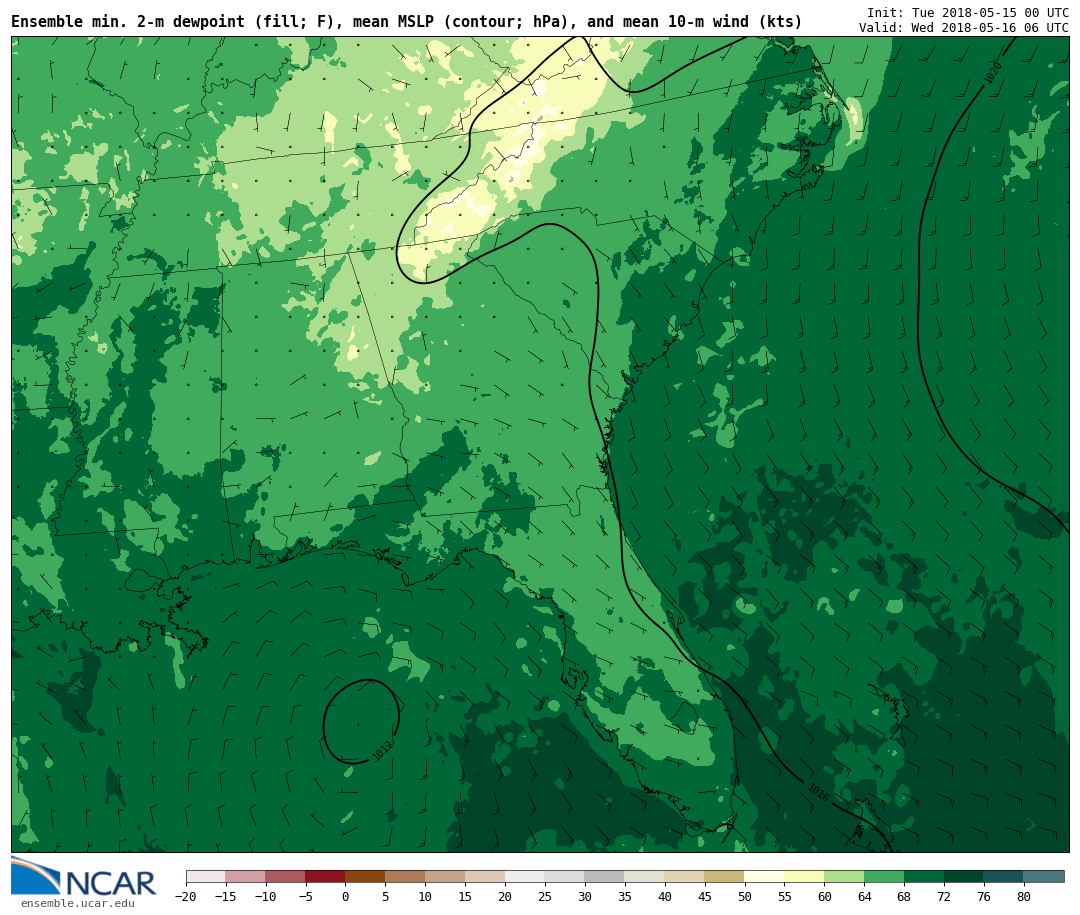Pick the 45 to 50 khaki swatch

725,876
